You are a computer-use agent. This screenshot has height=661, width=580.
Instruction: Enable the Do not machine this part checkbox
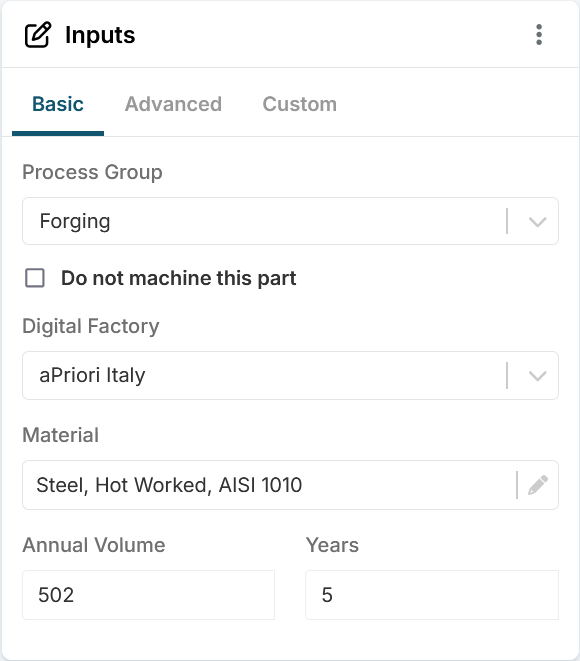[35, 278]
